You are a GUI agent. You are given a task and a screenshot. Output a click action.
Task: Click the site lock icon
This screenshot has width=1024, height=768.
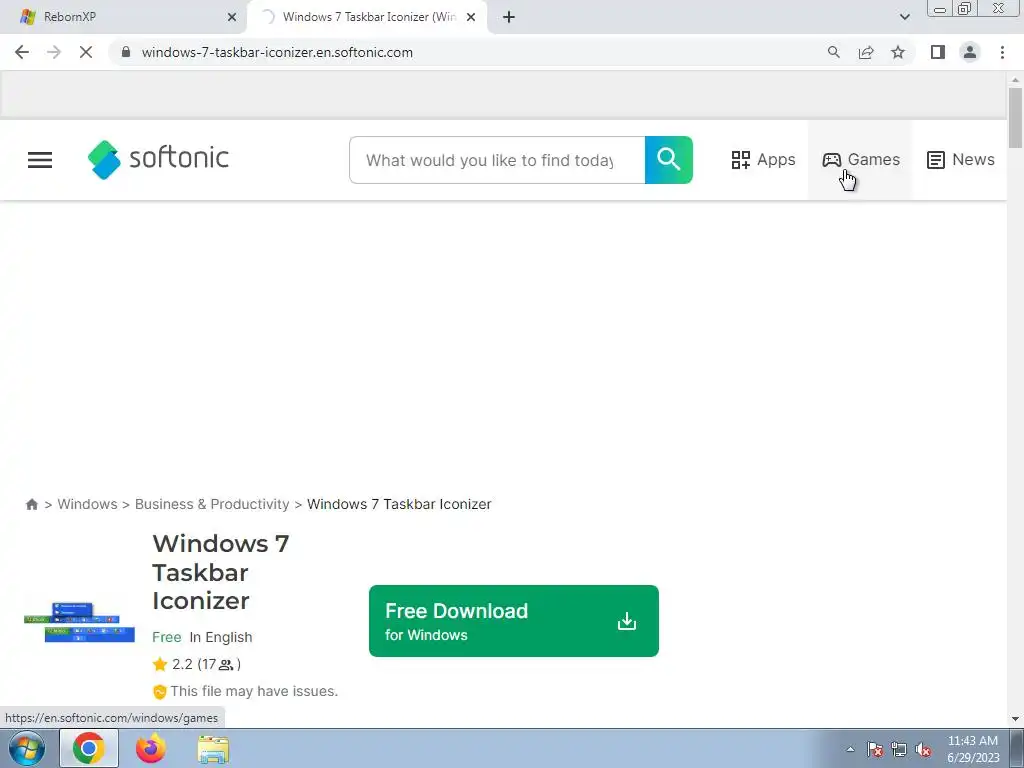[126, 52]
